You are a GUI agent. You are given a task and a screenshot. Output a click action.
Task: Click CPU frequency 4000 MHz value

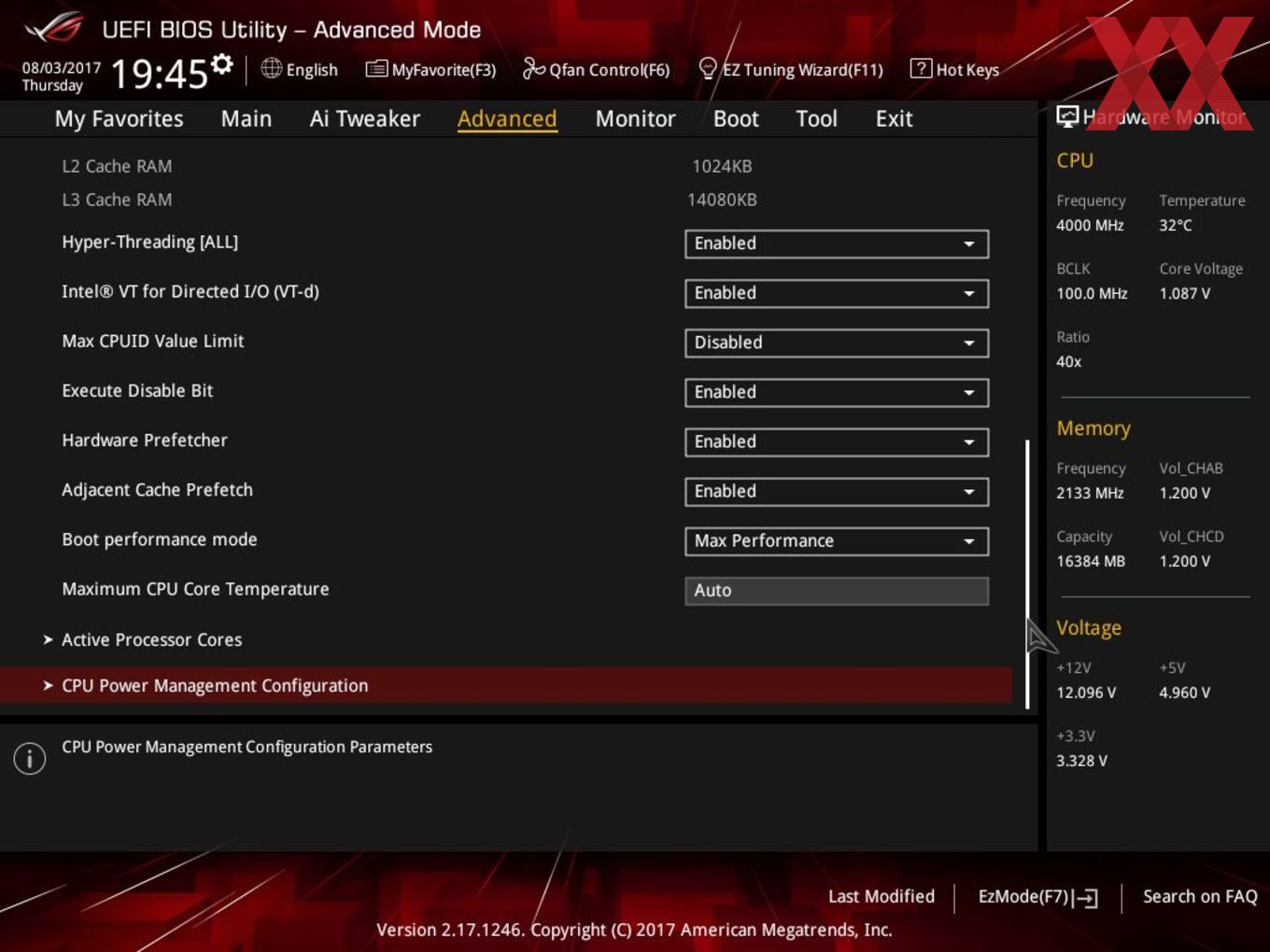coord(1090,225)
